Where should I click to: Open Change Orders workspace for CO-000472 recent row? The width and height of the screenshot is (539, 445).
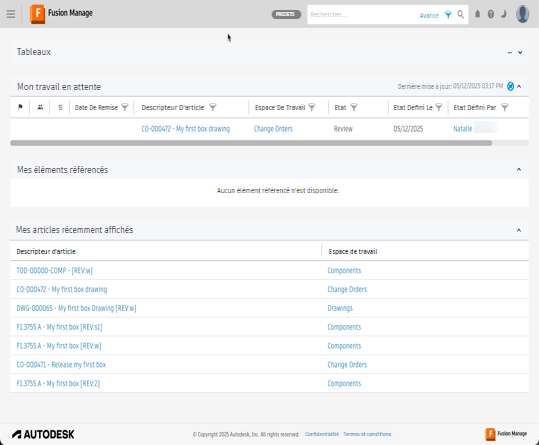click(347, 289)
